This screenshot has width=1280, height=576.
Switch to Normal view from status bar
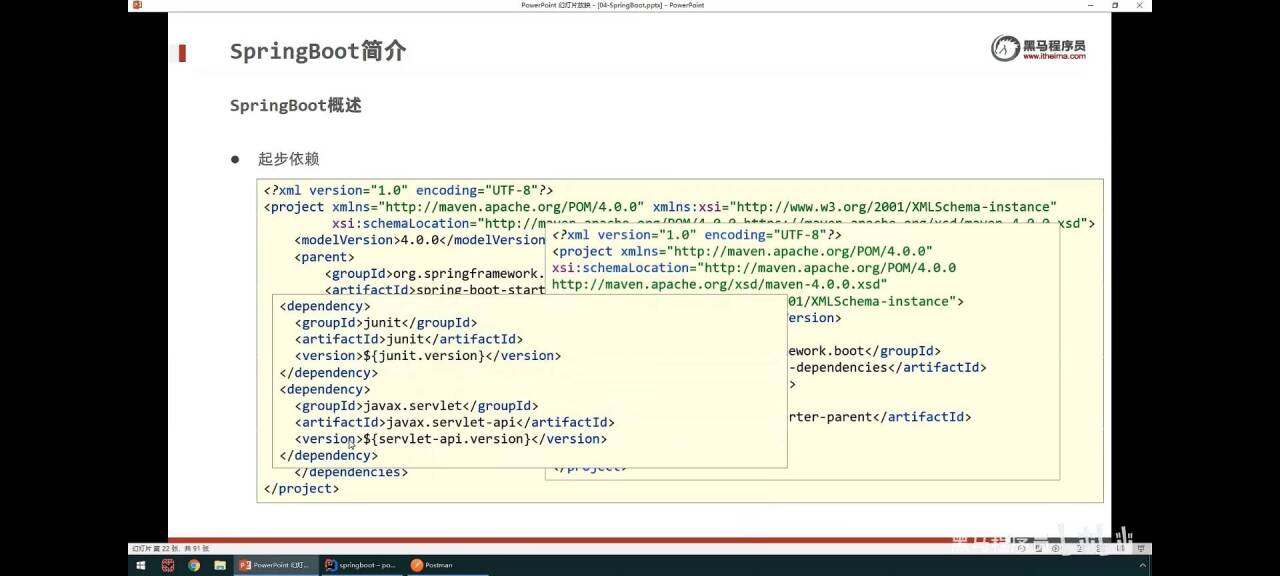(1080, 548)
